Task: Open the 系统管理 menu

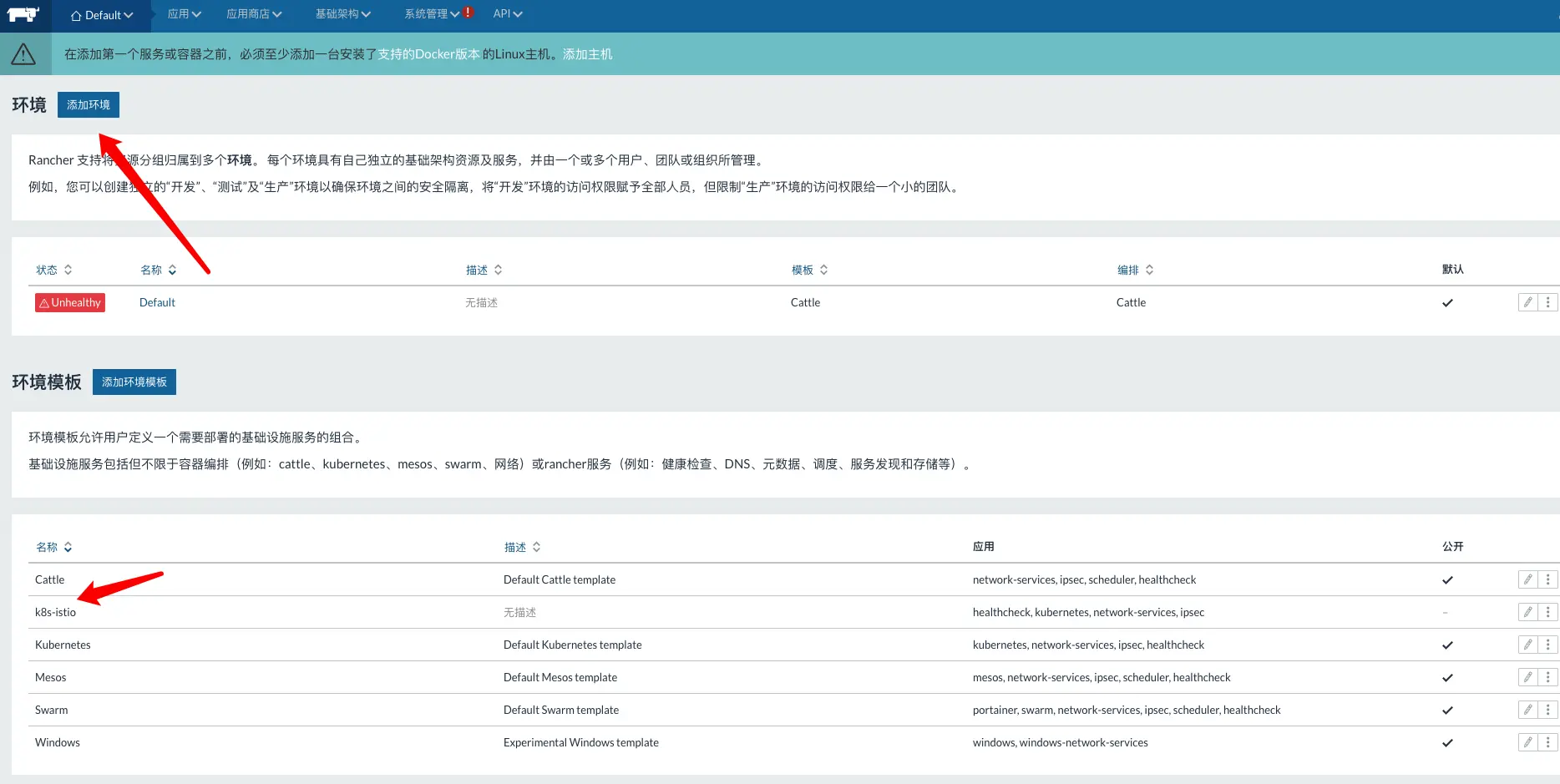Action: 432,13
